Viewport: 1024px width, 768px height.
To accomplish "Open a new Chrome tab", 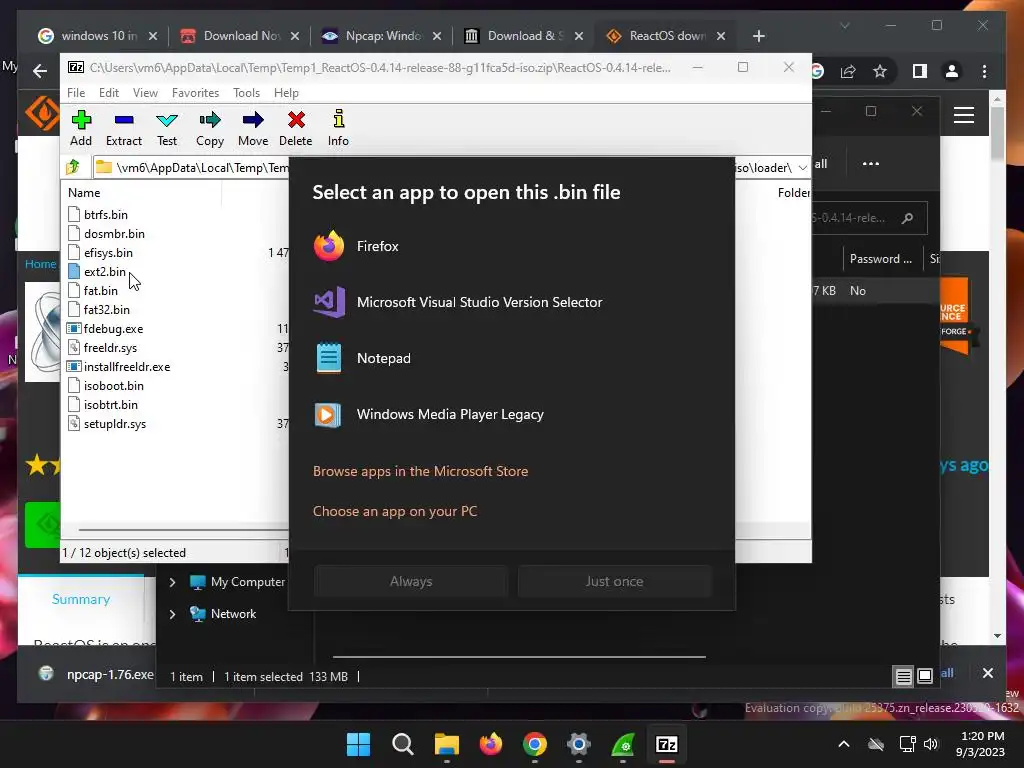I will click(x=758, y=36).
